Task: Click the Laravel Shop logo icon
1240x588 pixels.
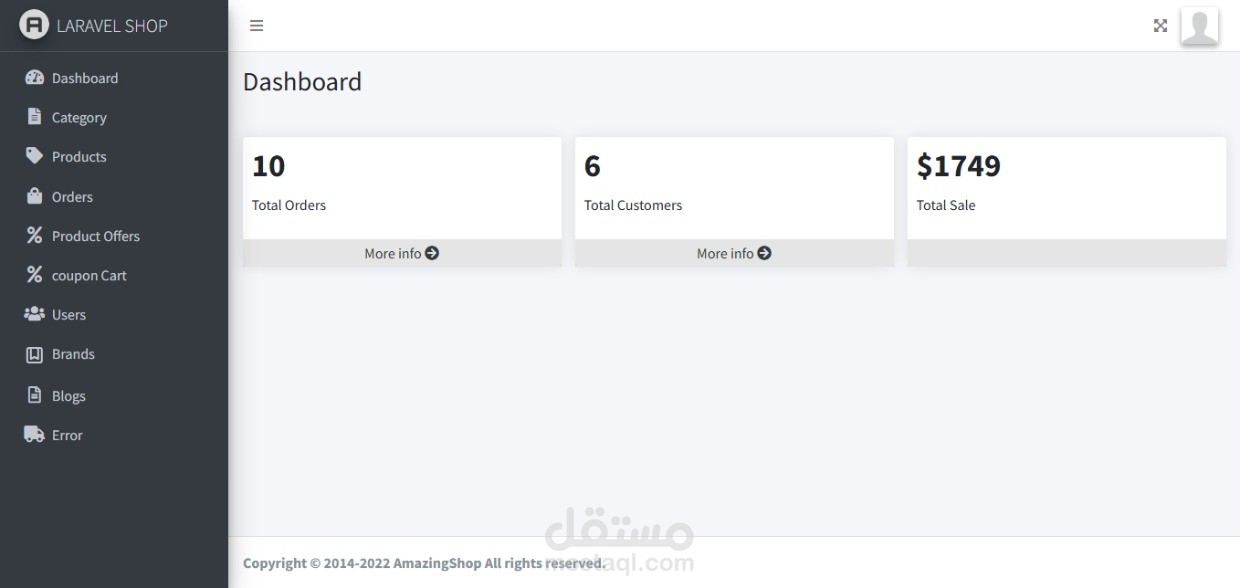Action: [34, 25]
